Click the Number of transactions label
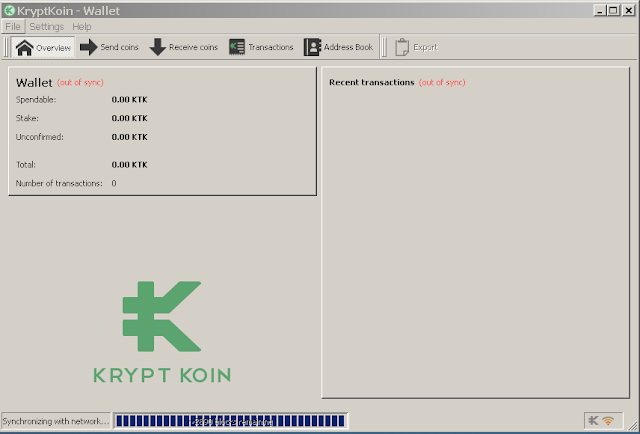Screen dimensions: 640x434 pos(59,183)
